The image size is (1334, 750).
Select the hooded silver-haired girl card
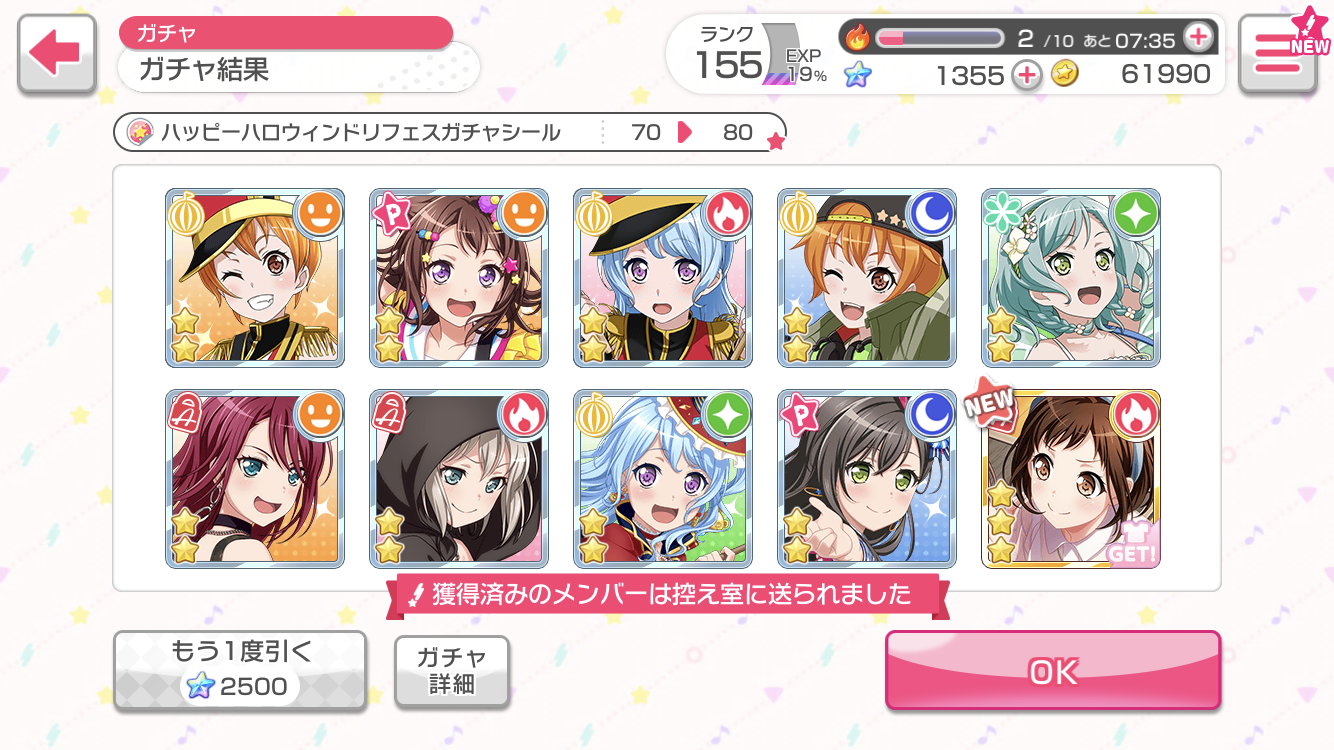pyautogui.click(x=459, y=479)
